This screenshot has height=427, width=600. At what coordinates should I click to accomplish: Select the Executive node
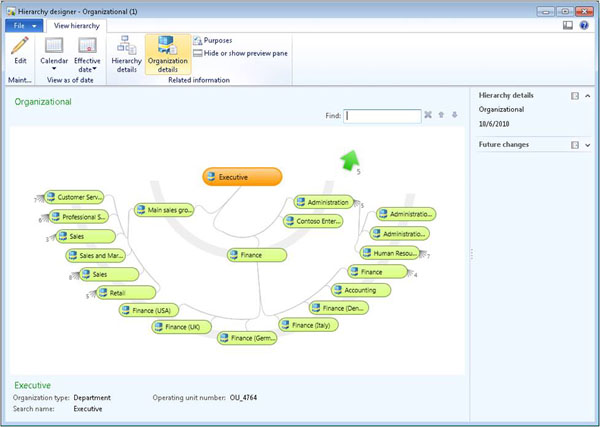tap(242, 177)
